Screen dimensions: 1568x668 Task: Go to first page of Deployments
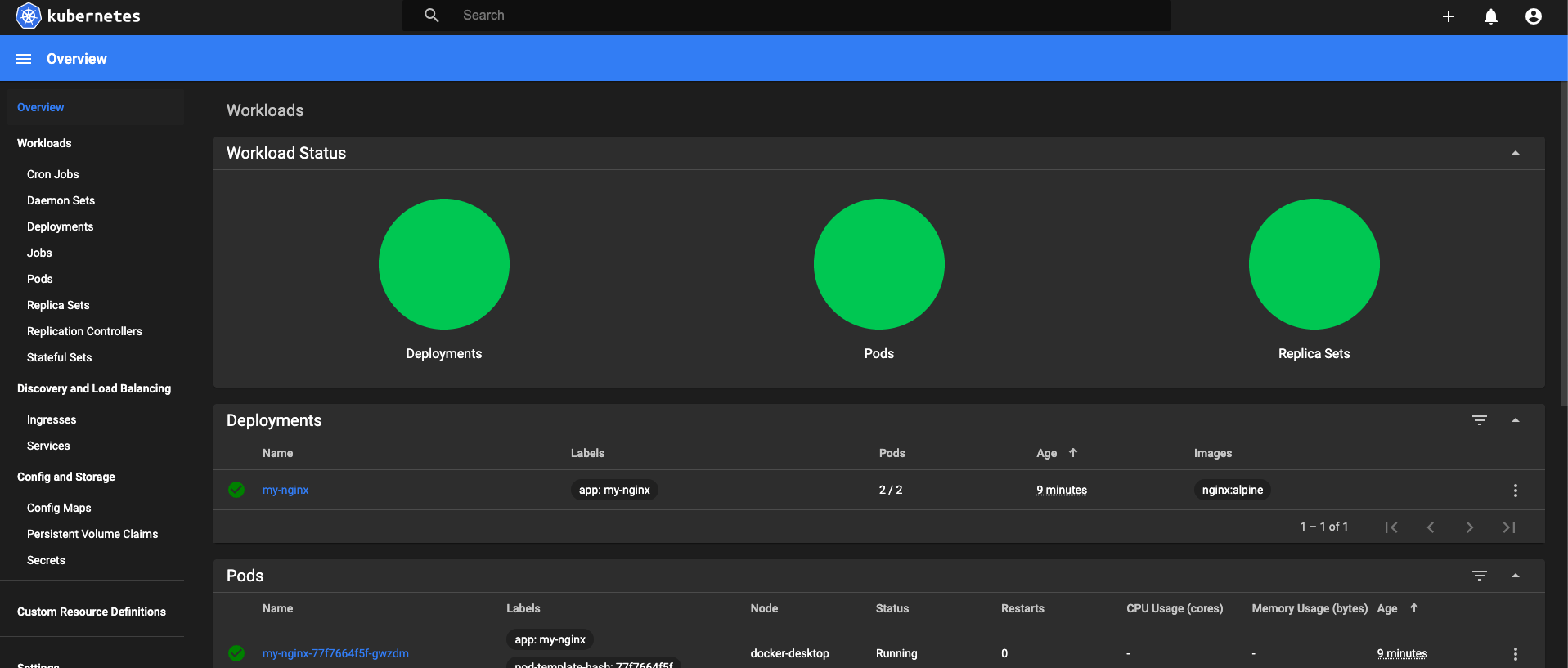1391,527
